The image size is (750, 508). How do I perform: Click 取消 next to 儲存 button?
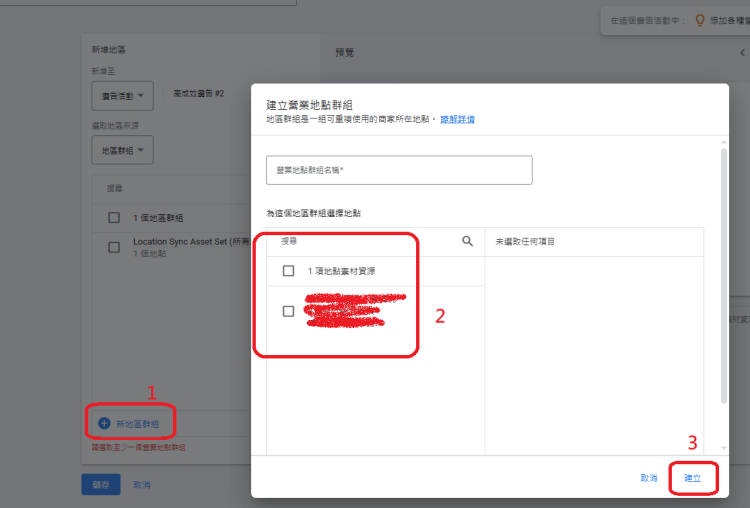coord(142,485)
